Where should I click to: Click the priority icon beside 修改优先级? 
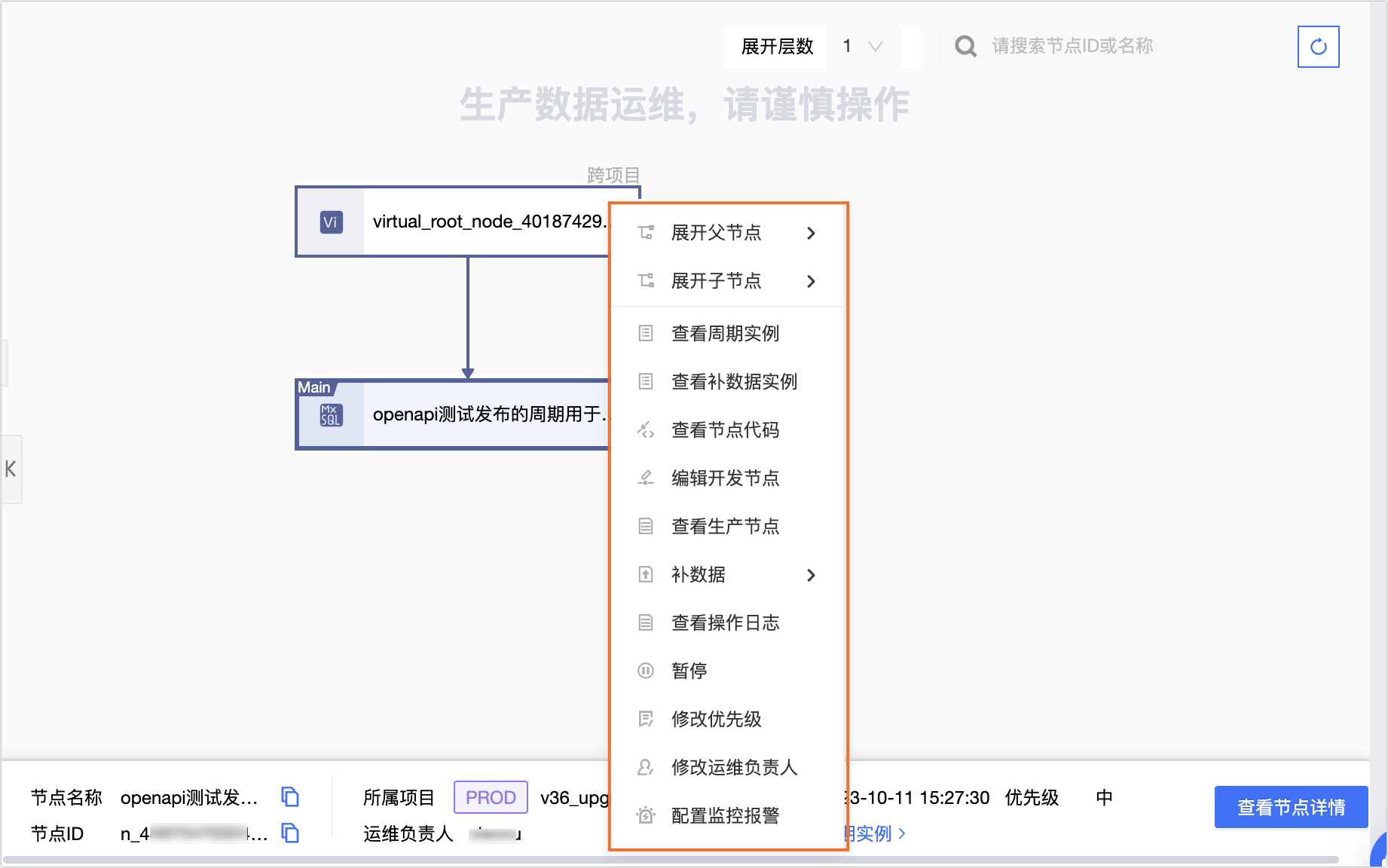click(646, 719)
